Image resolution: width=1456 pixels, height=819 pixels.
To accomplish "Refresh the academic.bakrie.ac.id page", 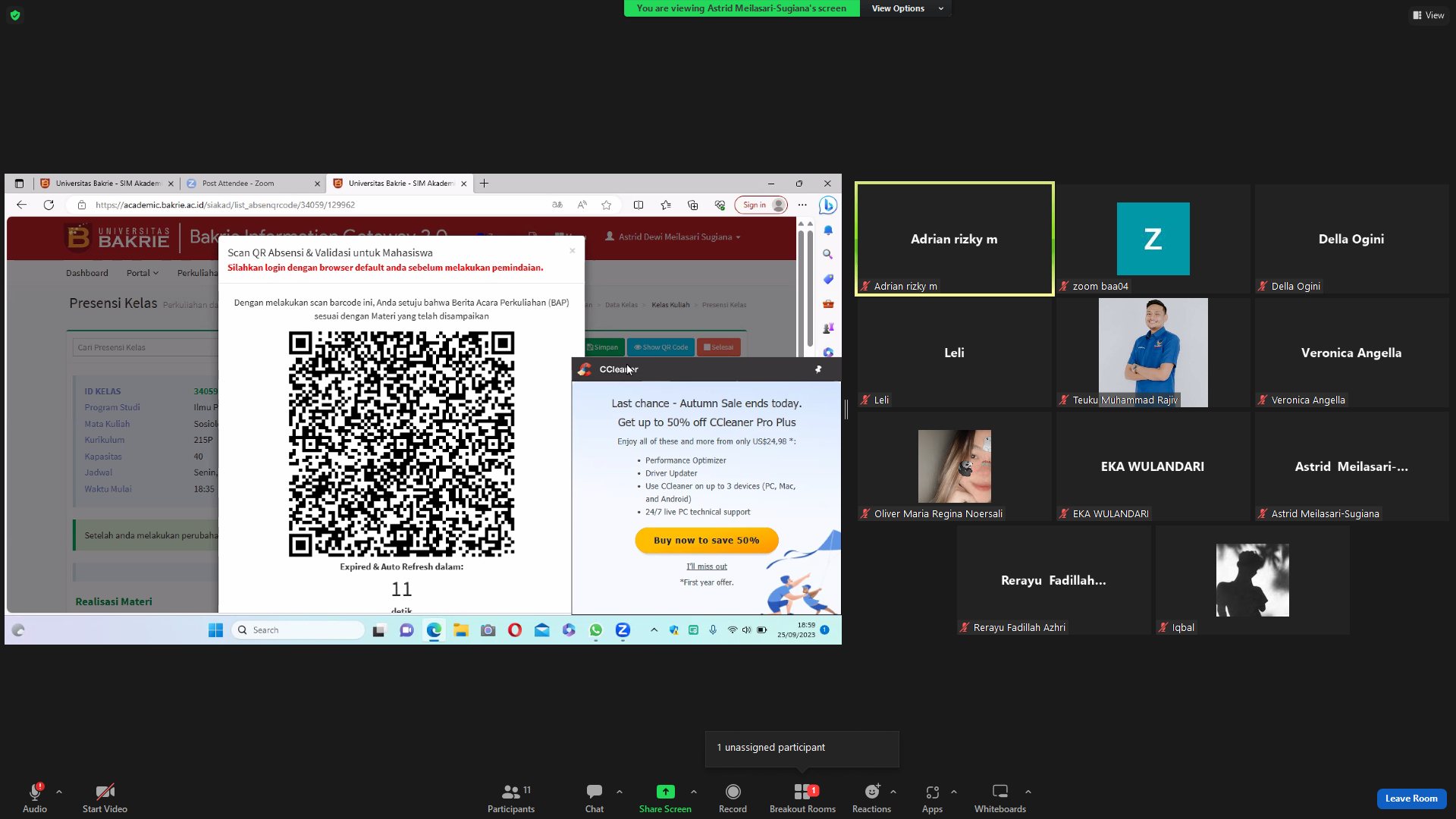I will click(x=49, y=205).
